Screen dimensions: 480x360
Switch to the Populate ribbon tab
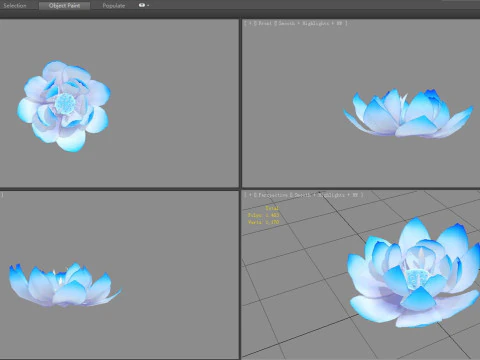point(114,6)
